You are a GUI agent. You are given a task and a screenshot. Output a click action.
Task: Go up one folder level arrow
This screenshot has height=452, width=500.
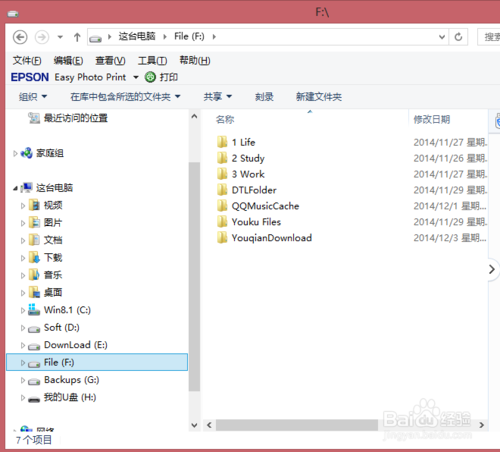(77, 37)
